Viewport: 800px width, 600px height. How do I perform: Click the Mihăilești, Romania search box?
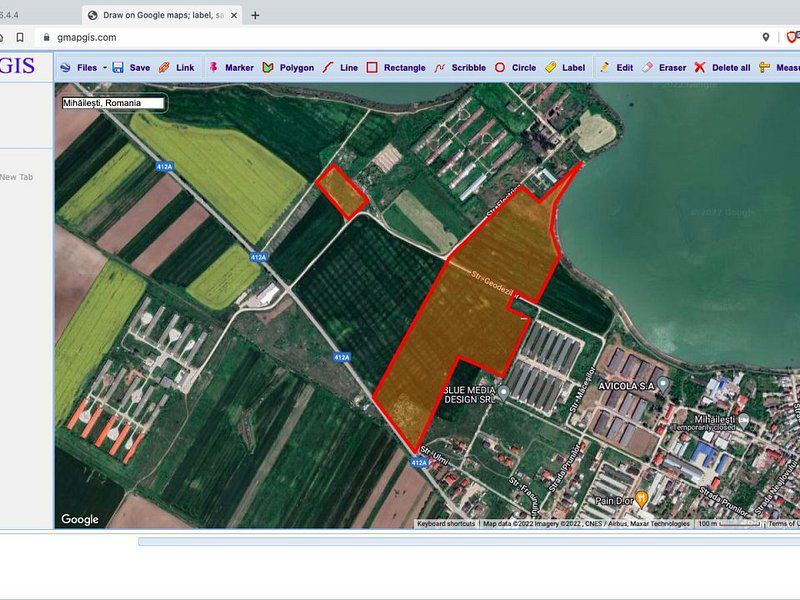[x=112, y=103]
